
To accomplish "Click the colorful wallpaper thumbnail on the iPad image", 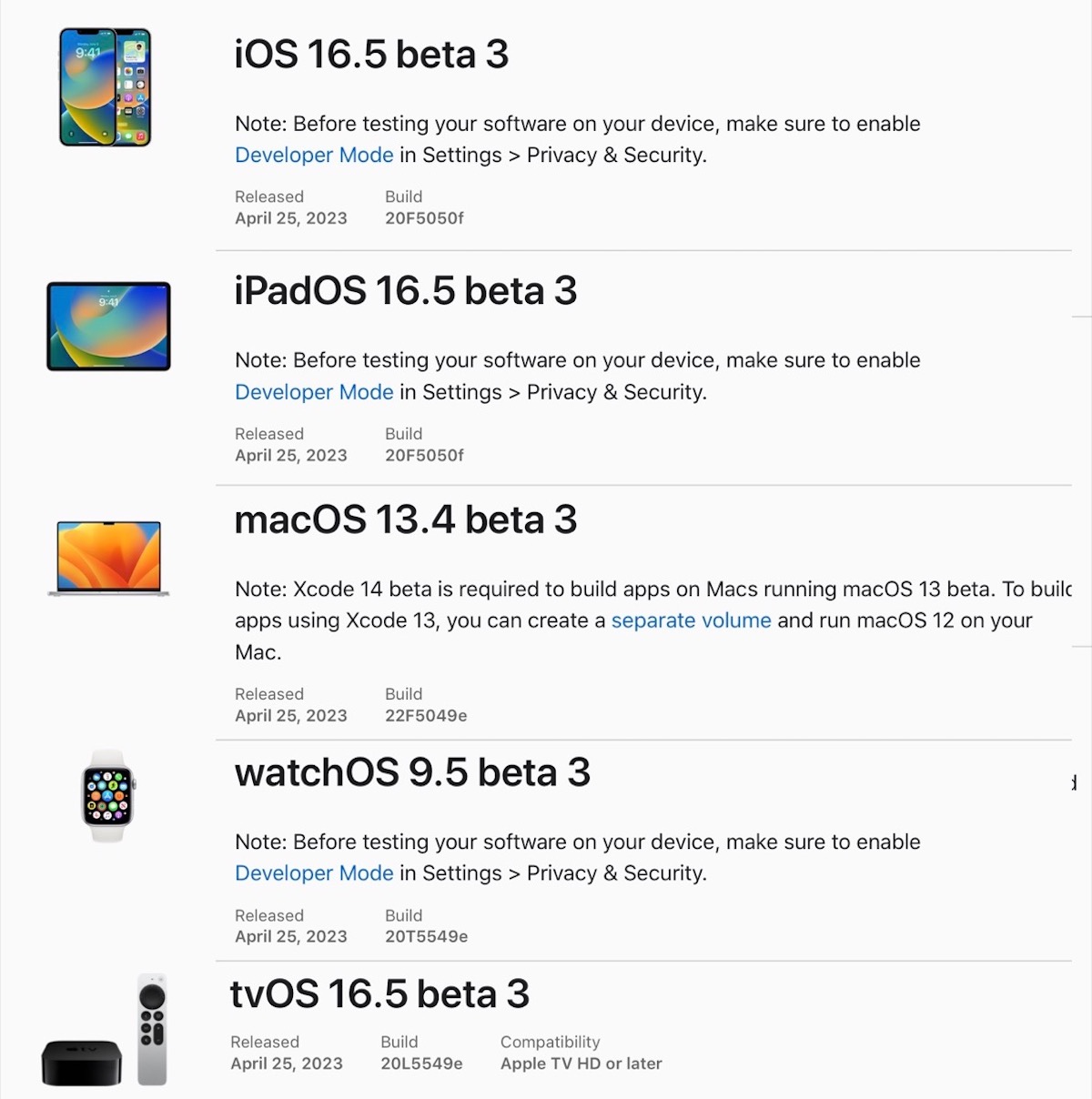I will coord(109,326).
